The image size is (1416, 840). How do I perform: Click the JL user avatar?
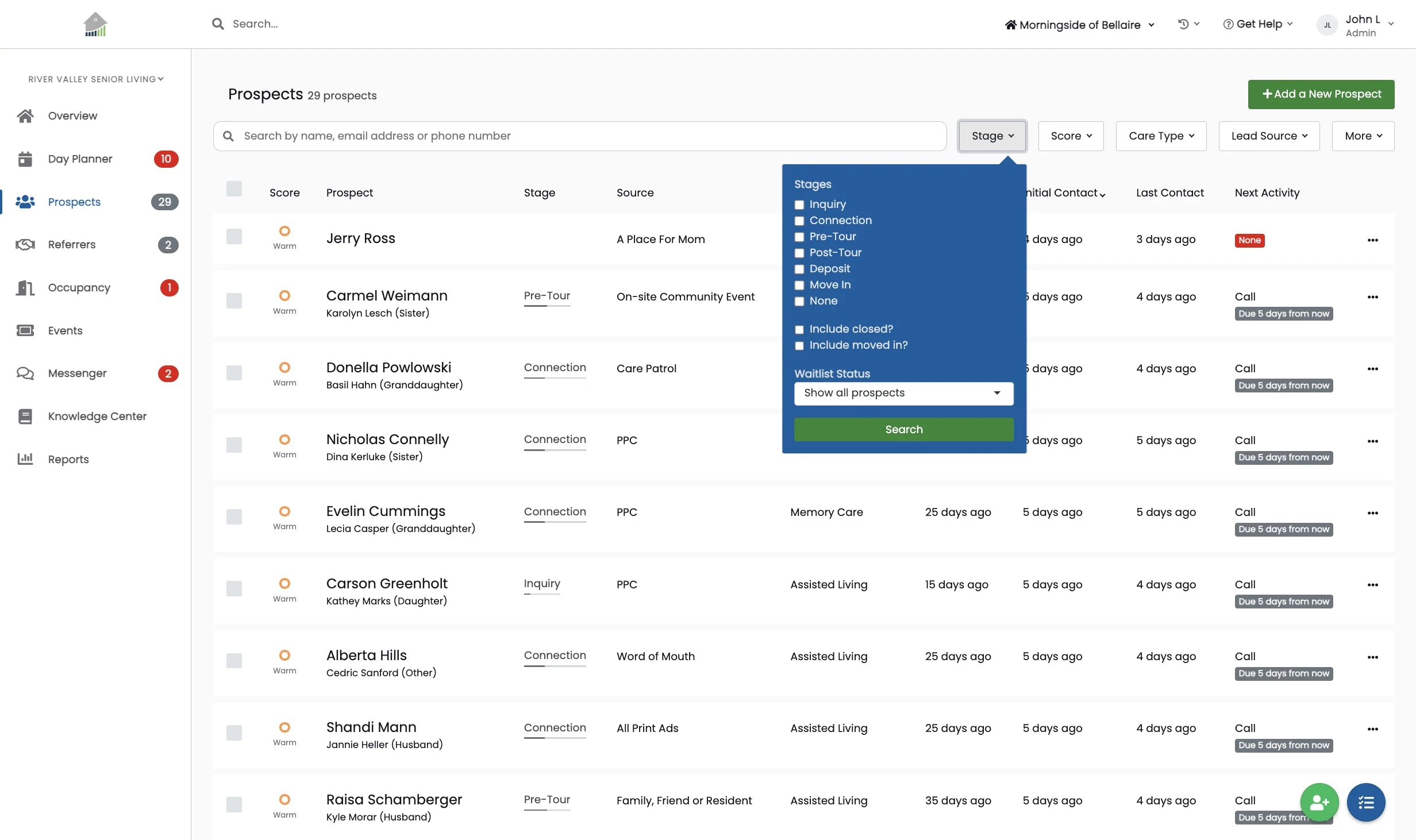coord(1327,25)
